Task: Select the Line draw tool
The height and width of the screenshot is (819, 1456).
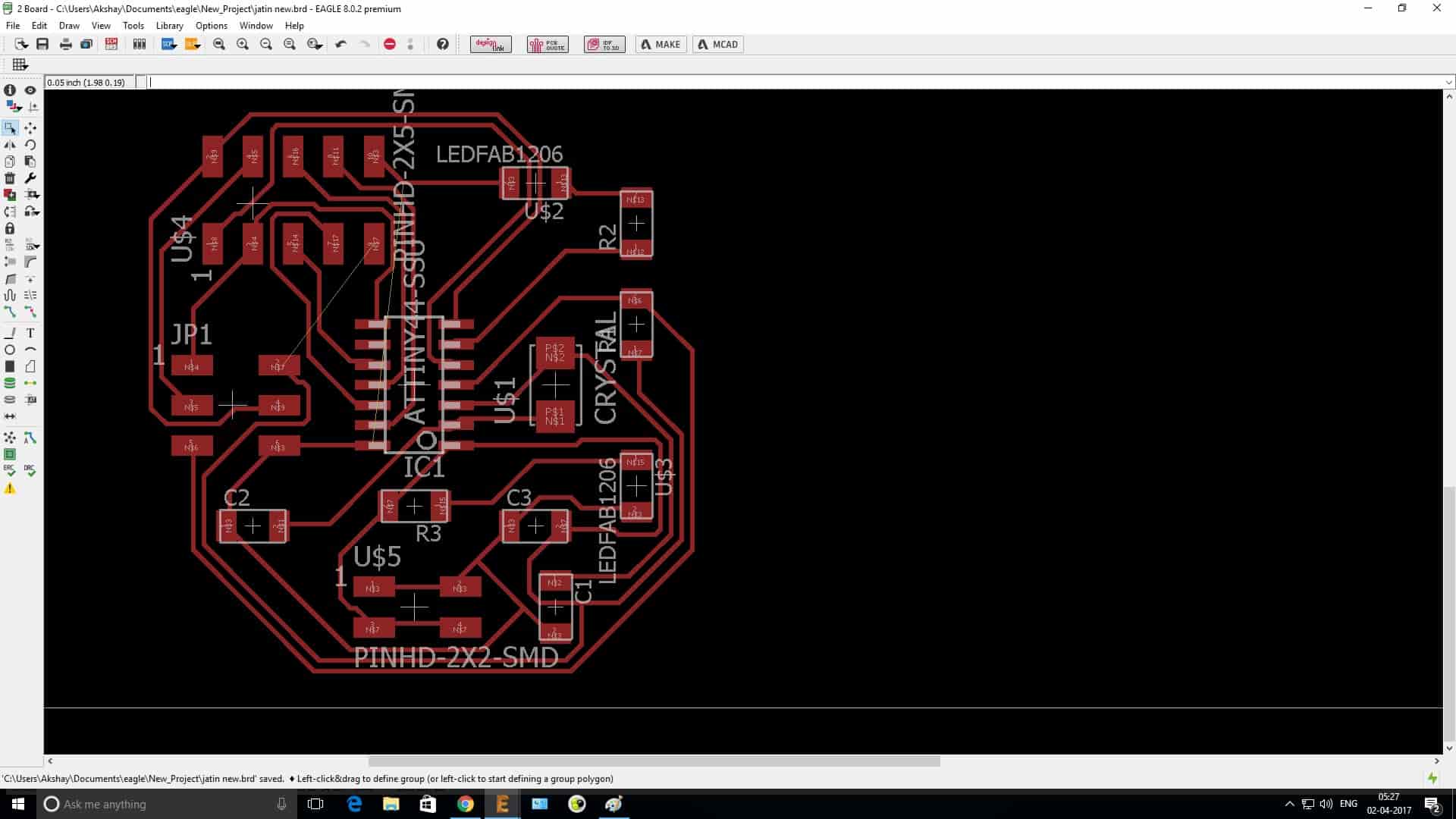Action: pyautogui.click(x=10, y=333)
